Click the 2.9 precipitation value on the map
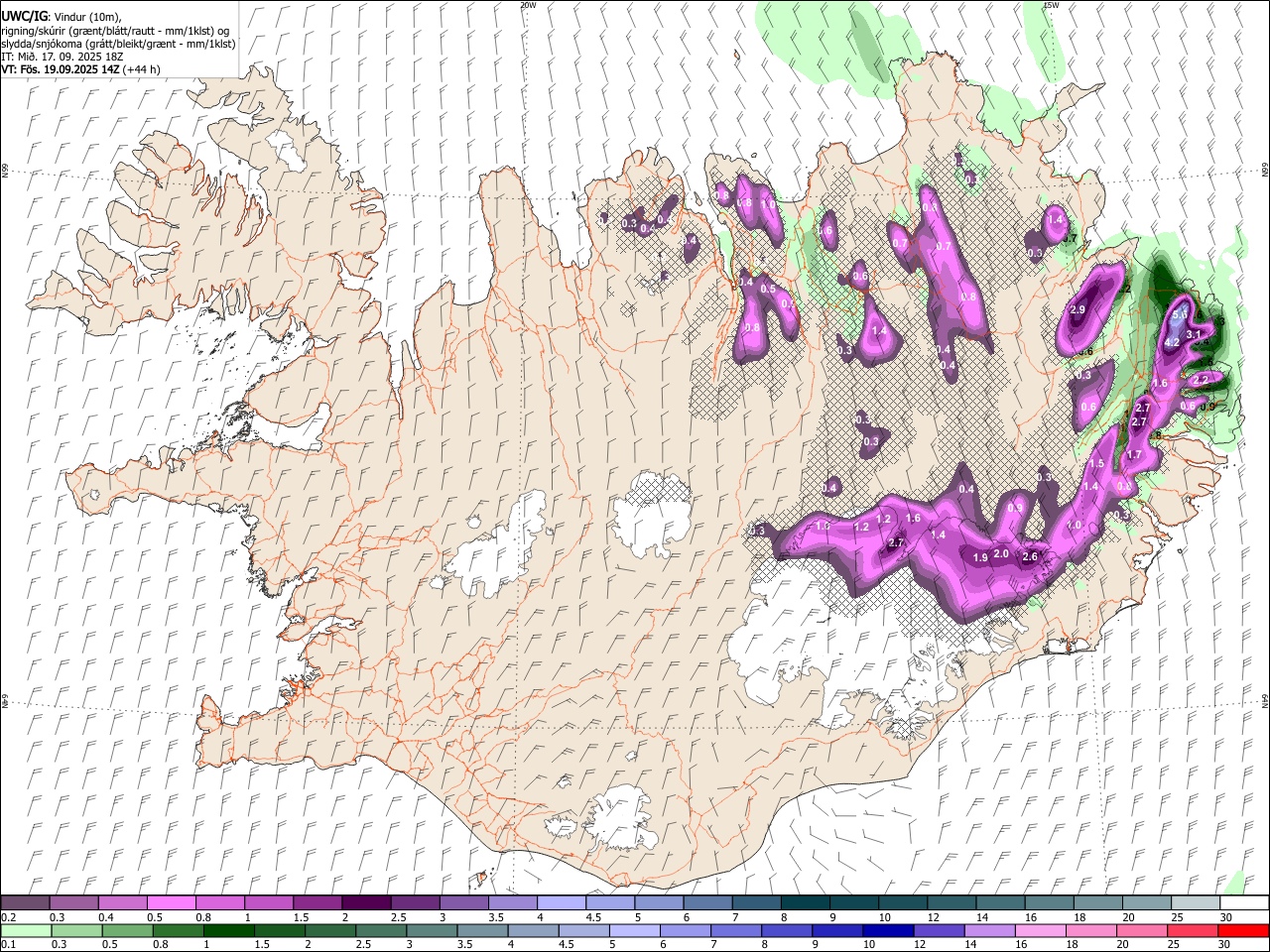 (1079, 310)
